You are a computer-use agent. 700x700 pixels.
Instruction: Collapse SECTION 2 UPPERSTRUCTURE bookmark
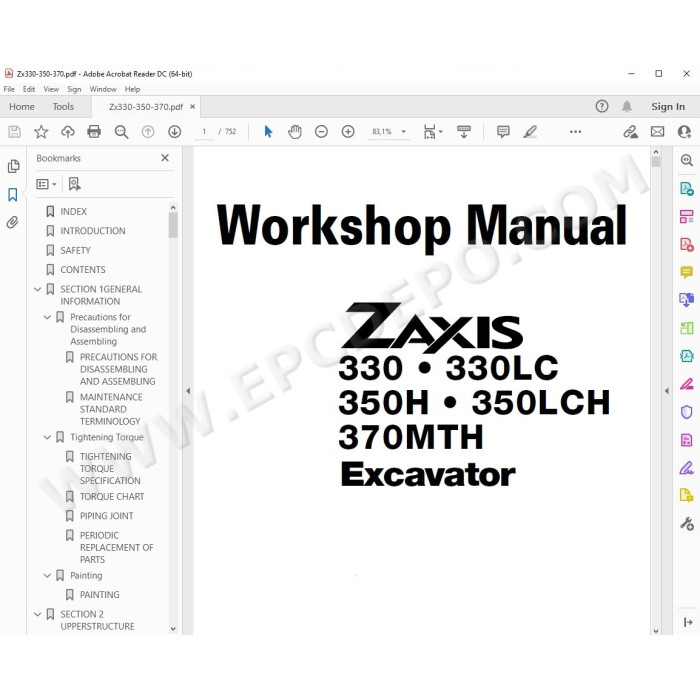[38, 614]
